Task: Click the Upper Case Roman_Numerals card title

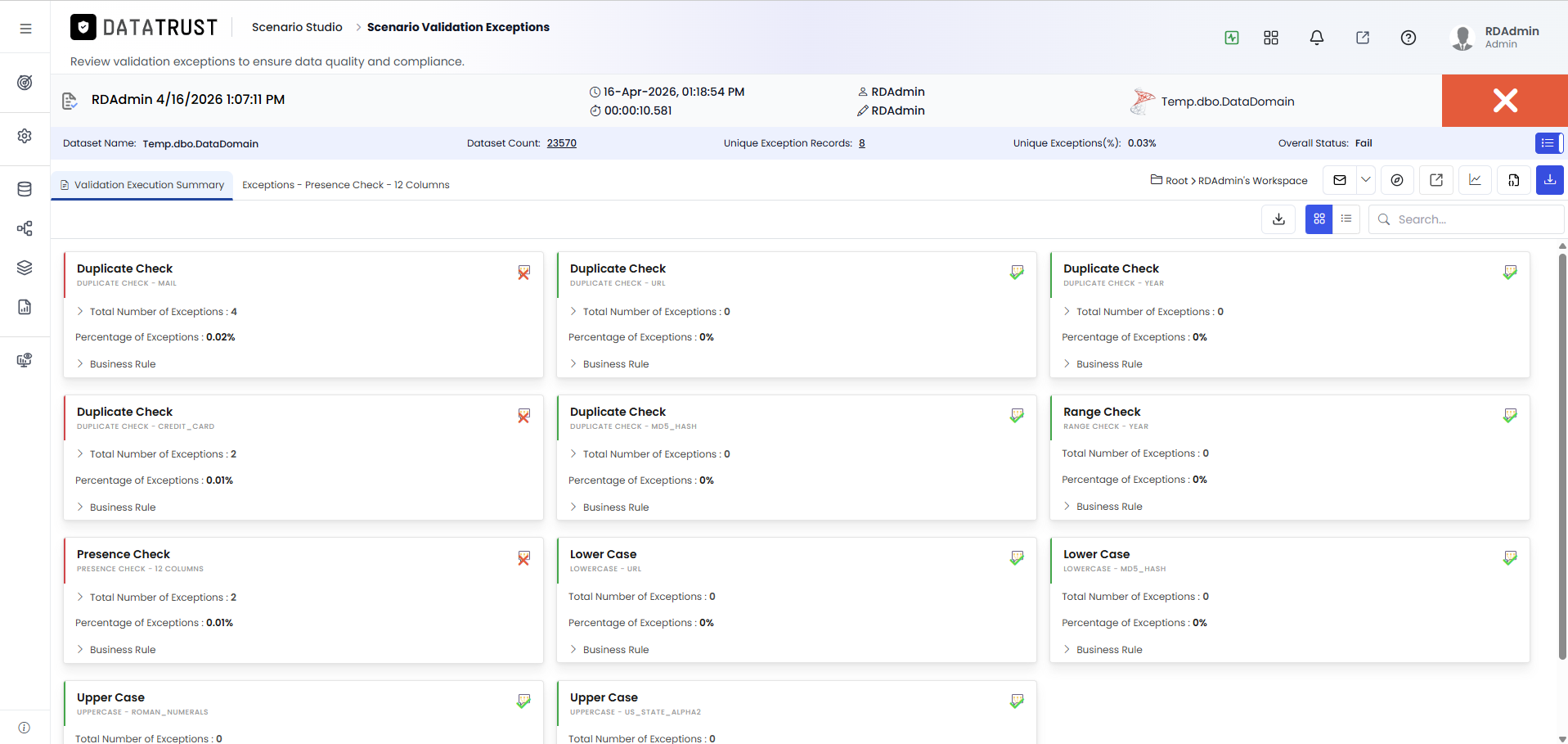Action: pyautogui.click(x=110, y=697)
